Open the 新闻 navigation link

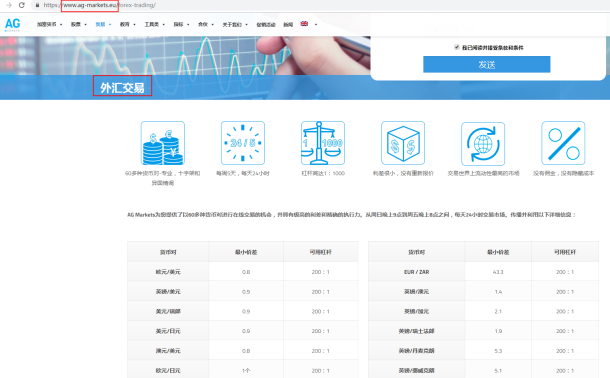tap(288, 24)
